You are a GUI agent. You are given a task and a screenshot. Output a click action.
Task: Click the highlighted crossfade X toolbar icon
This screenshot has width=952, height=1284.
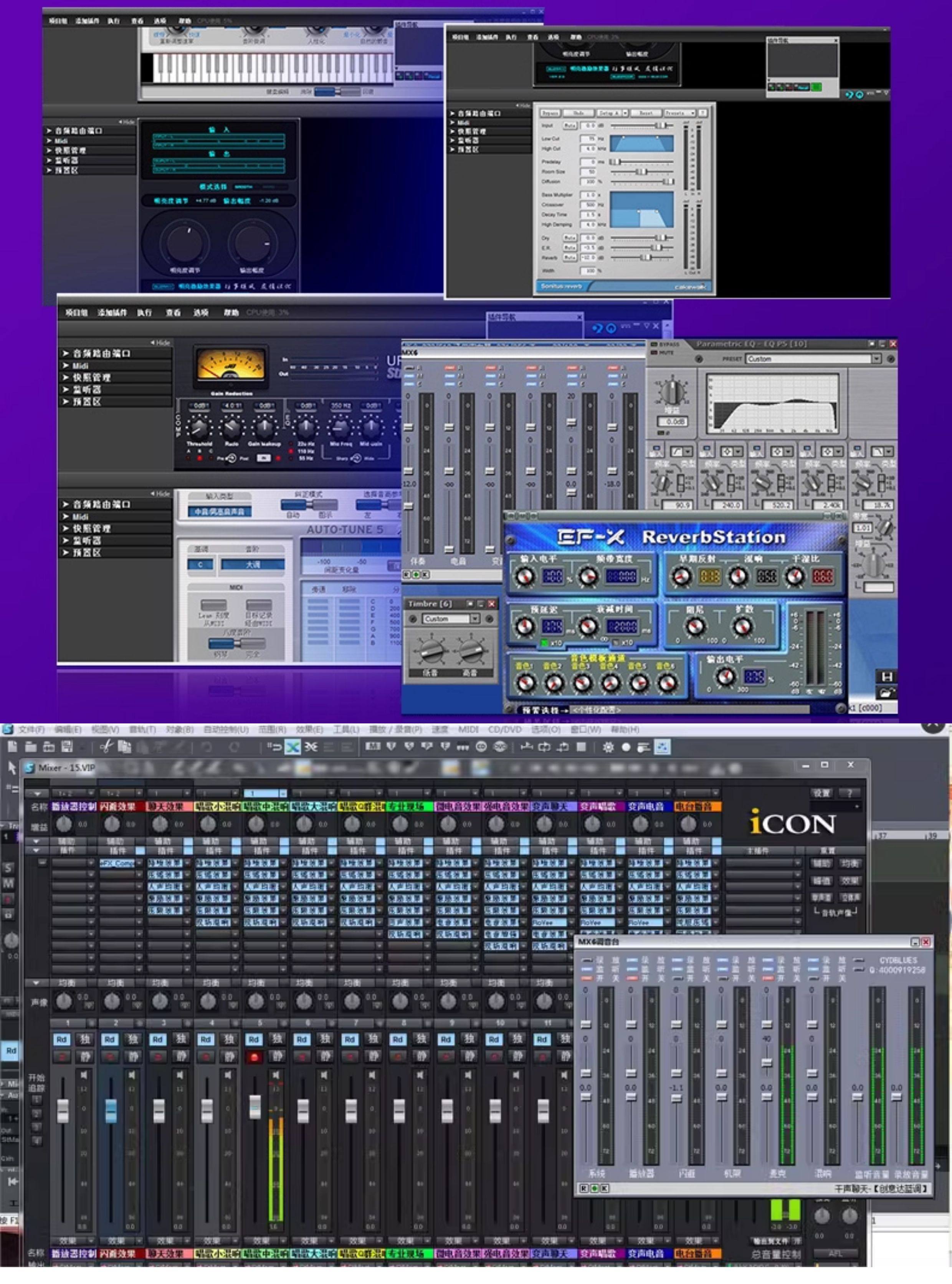click(x=293, y=748)
